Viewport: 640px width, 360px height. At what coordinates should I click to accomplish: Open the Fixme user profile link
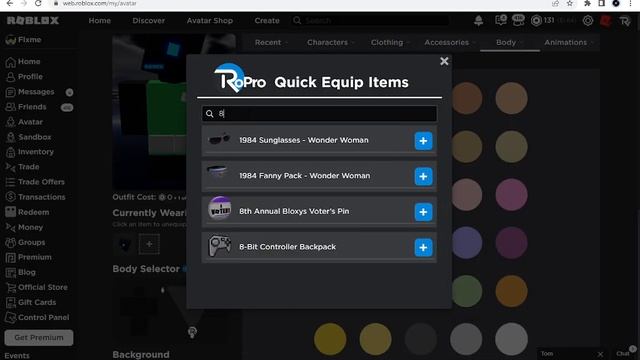click(24, 40)
